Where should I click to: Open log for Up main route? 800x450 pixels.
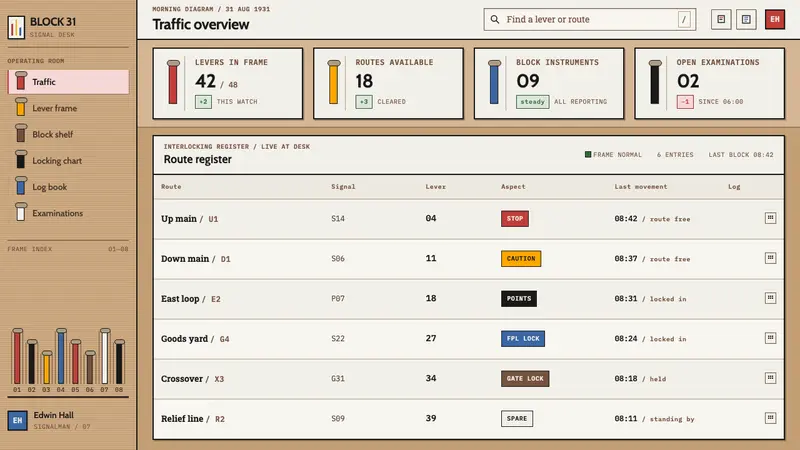coord(770,218)
